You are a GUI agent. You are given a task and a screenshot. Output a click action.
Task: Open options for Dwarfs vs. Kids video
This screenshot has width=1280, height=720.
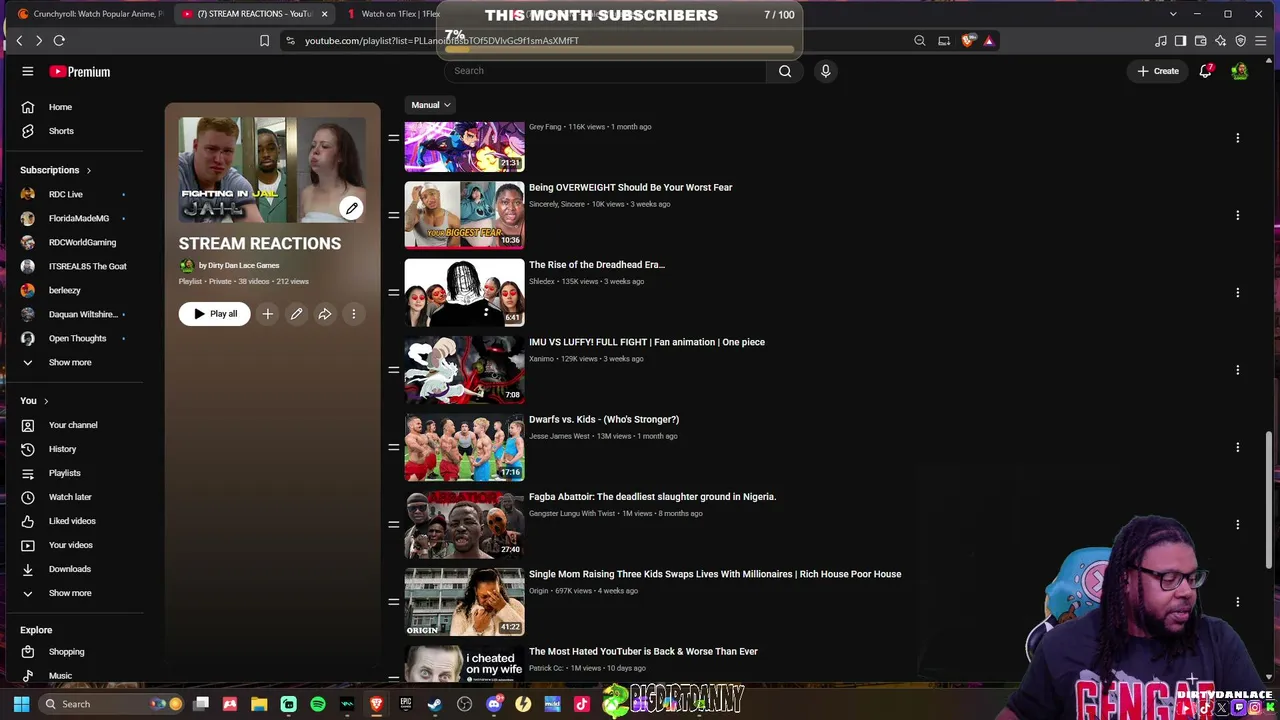[1237, 447]
